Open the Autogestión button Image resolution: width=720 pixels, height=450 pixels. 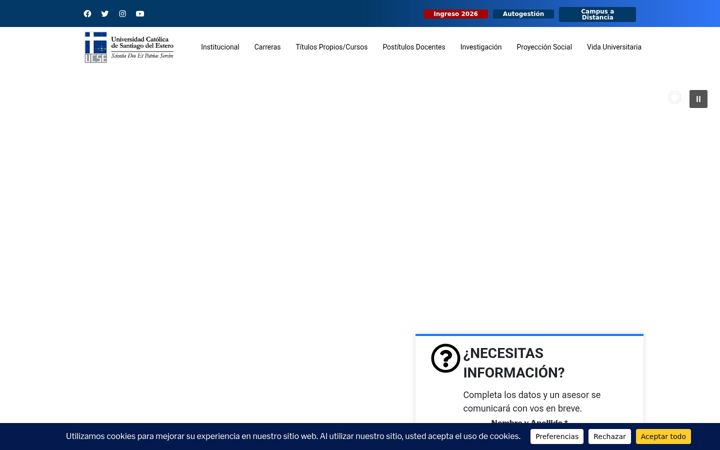(523, 14)
